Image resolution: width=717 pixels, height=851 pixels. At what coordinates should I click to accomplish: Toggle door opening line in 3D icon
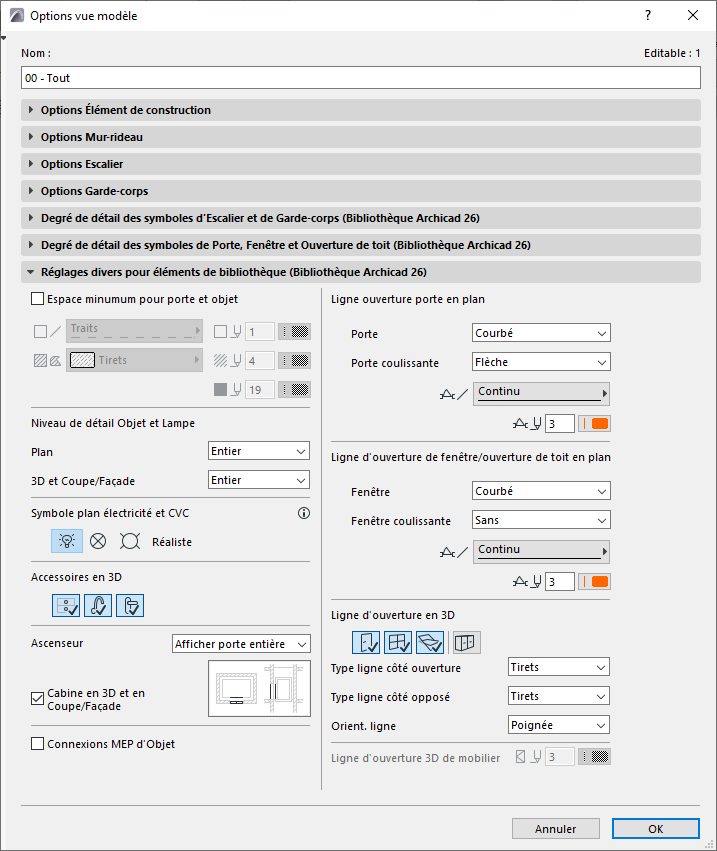pos(366,643)
